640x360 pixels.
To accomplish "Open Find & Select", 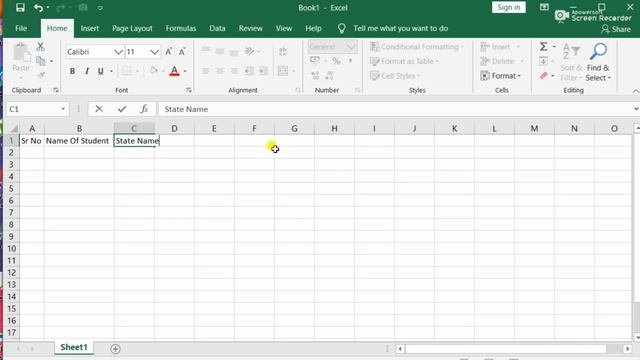I will tap(598, 62).
